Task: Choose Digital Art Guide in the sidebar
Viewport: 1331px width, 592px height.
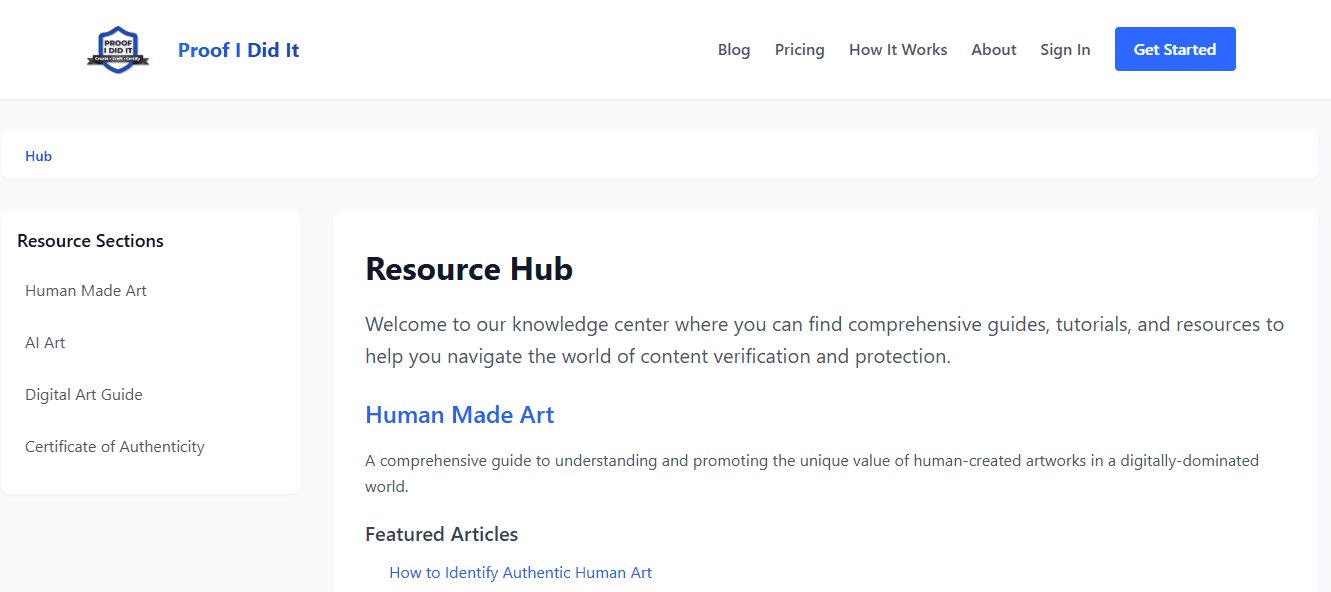Action: (x=84, y=395)
